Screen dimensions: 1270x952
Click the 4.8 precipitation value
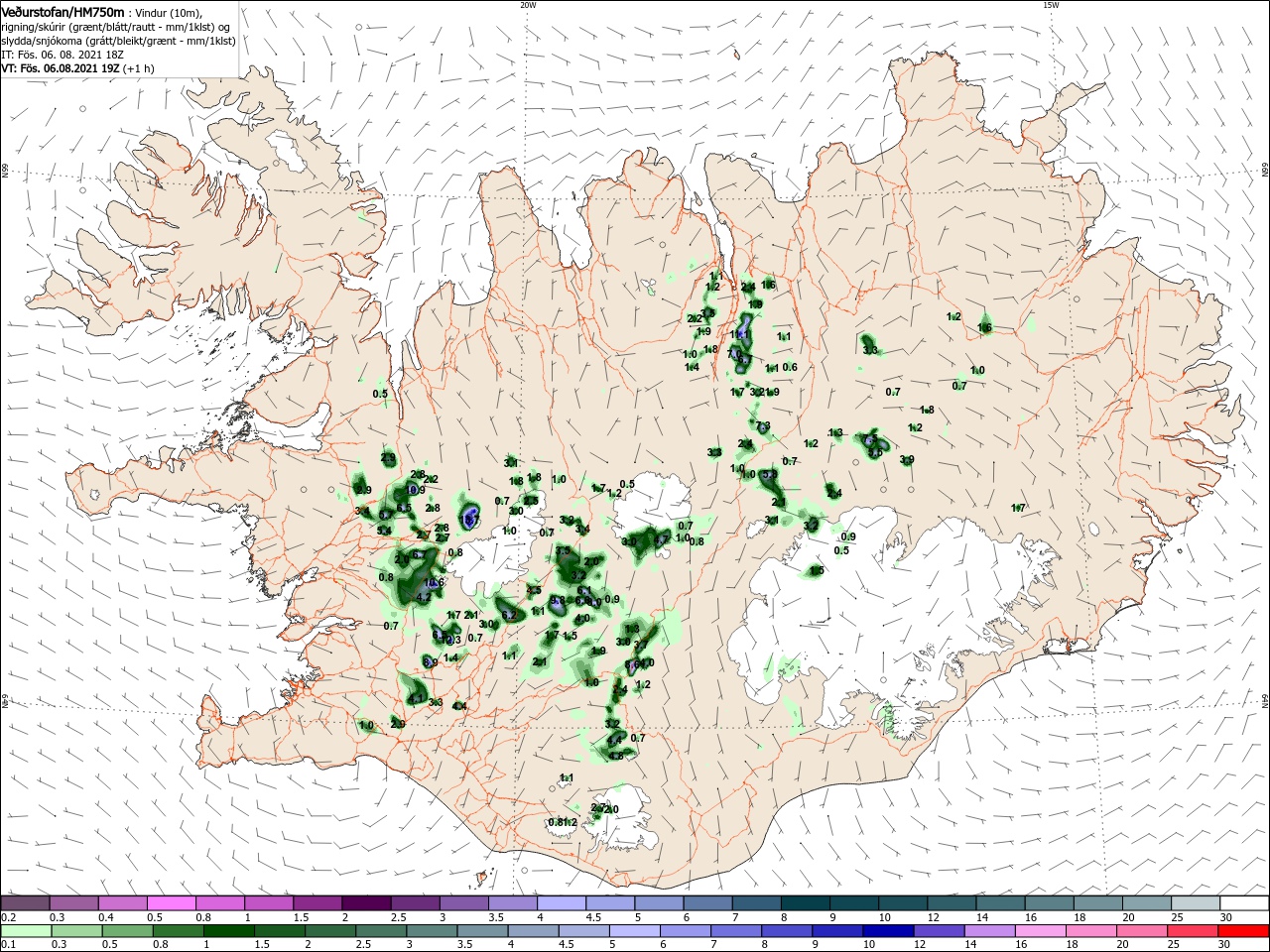tap(616, 756)
